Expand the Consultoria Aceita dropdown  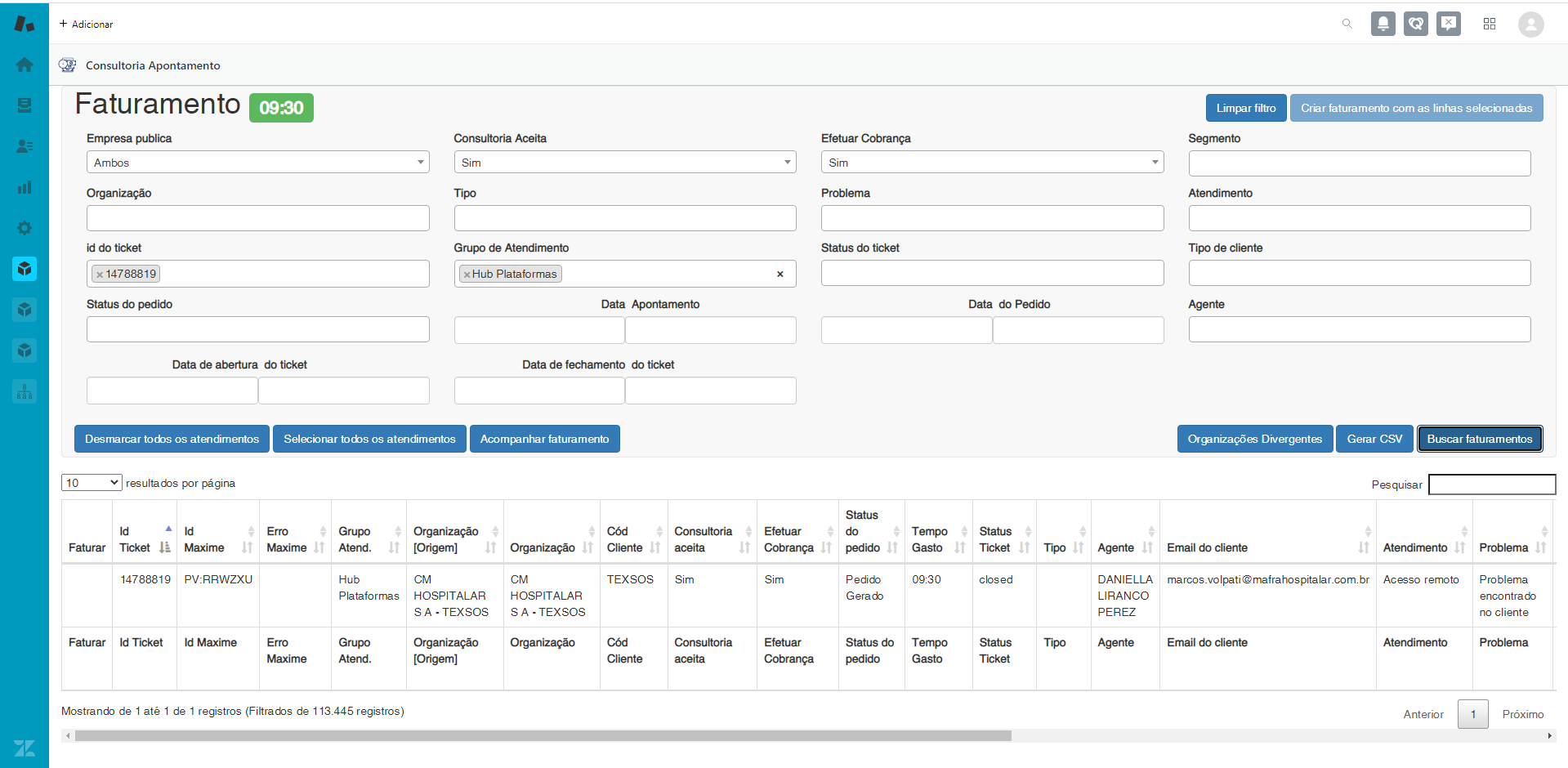tap(624, 163)
